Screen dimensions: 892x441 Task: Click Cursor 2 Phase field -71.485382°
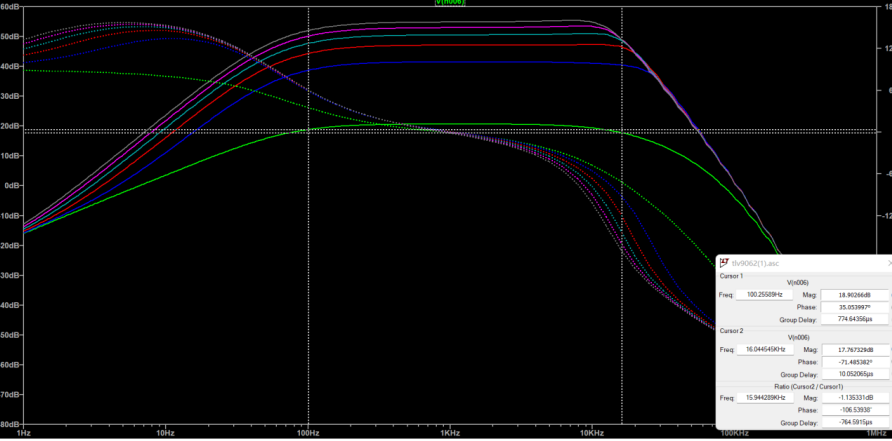click(854, 362)
